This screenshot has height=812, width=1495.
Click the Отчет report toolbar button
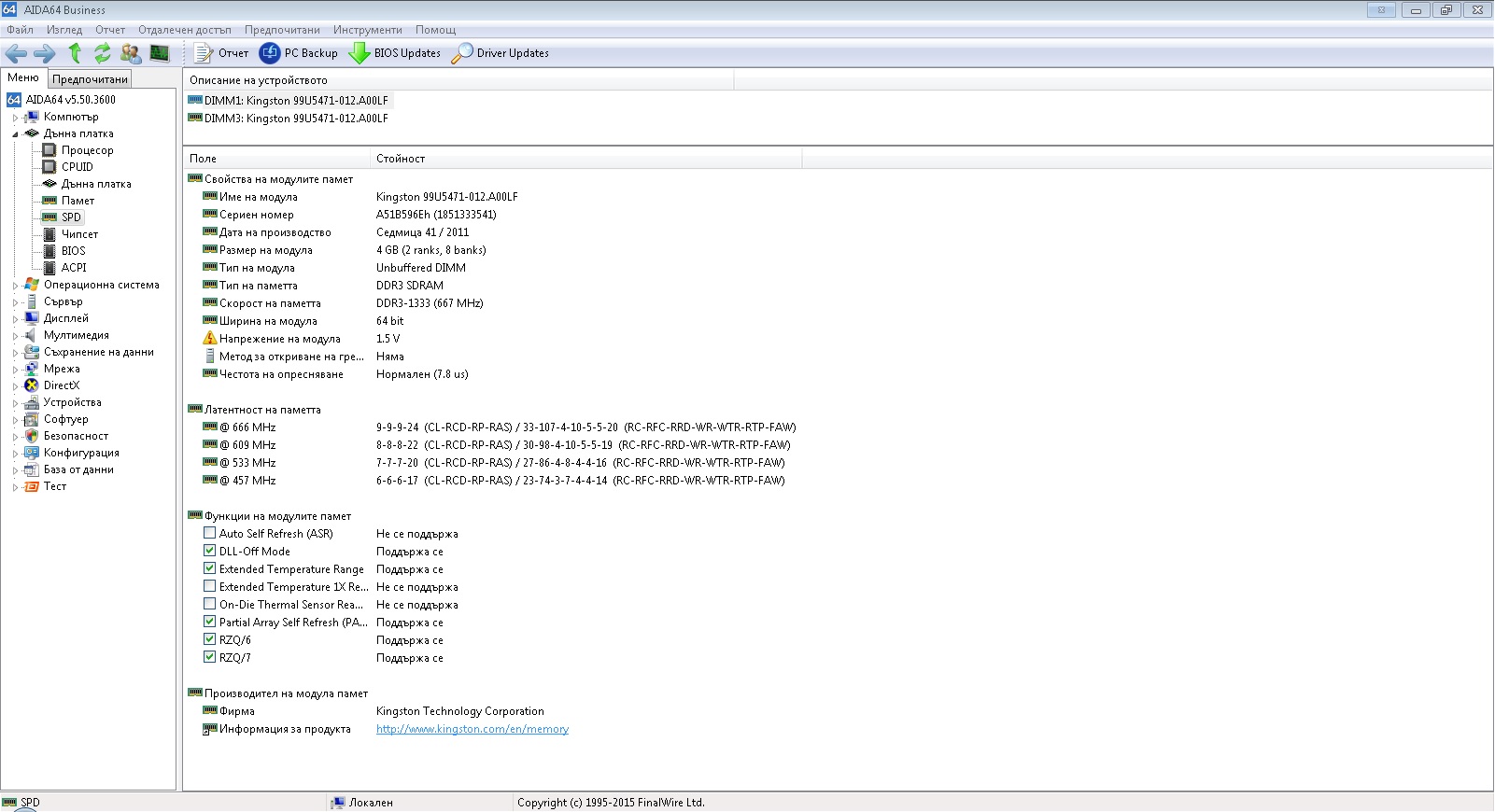pyautogui.click(x=220, y=53)
